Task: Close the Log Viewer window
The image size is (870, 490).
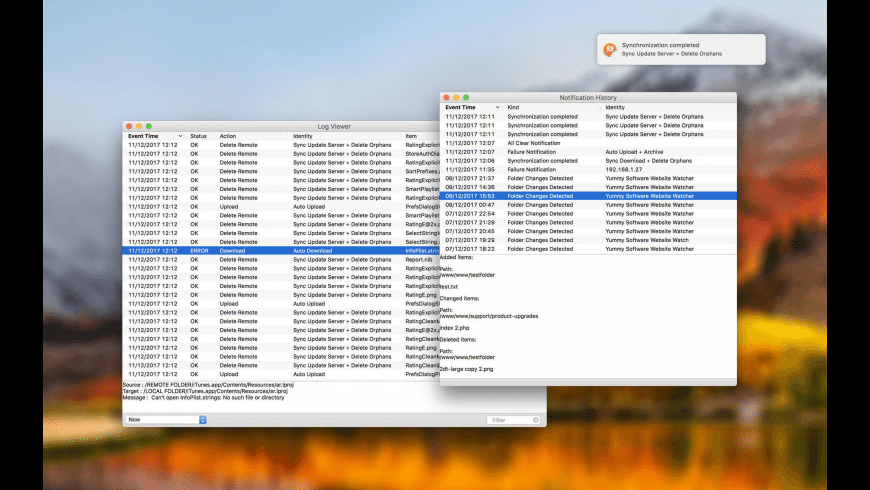Action: [129, 127]
